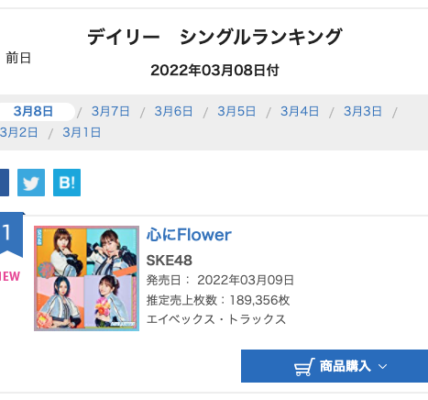
Task: Select the 3月8日 date tab
Action: (x=33, y=111)
